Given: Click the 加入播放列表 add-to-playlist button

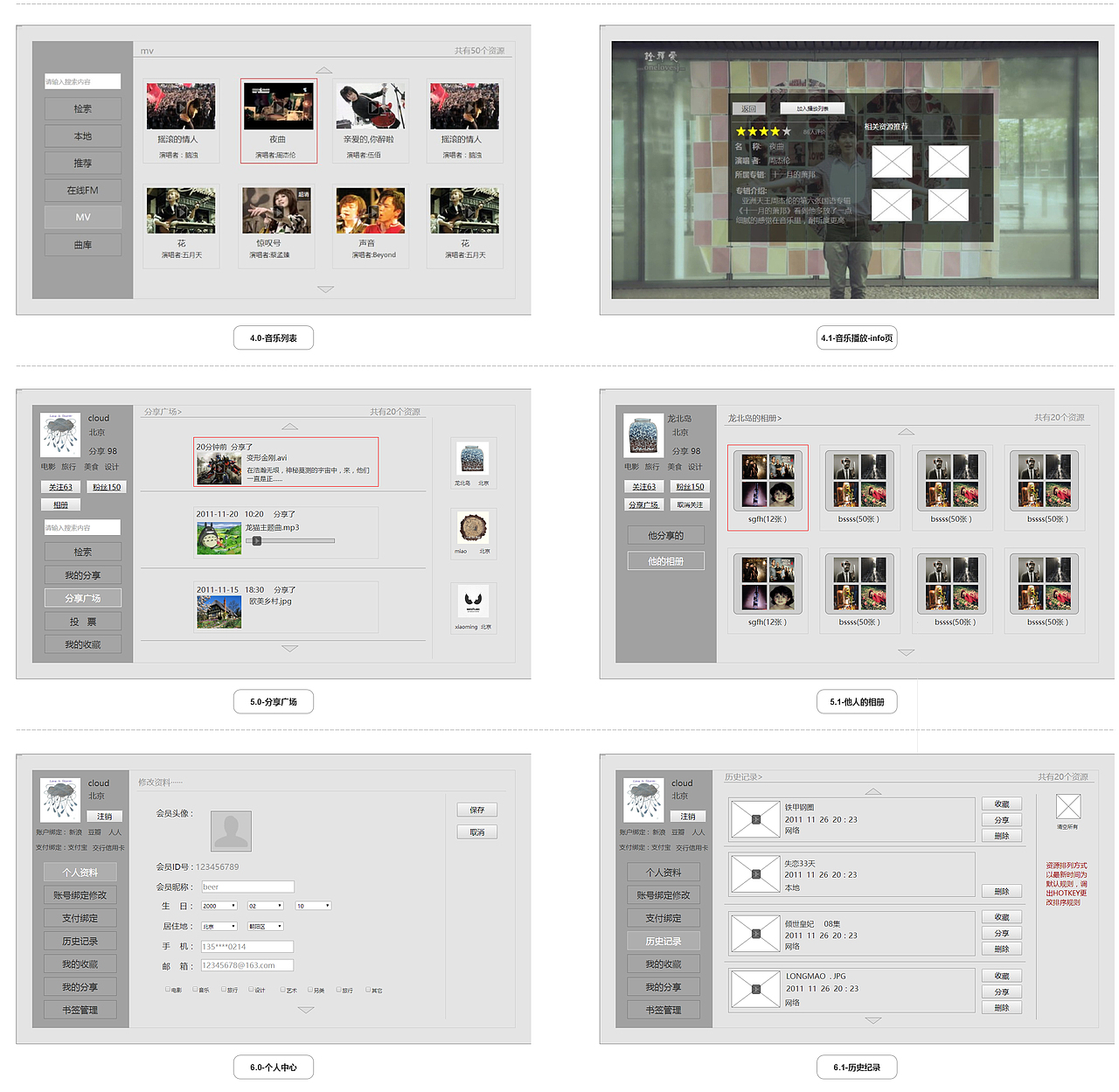Looking at the screenshot, I should coord(812,108).
